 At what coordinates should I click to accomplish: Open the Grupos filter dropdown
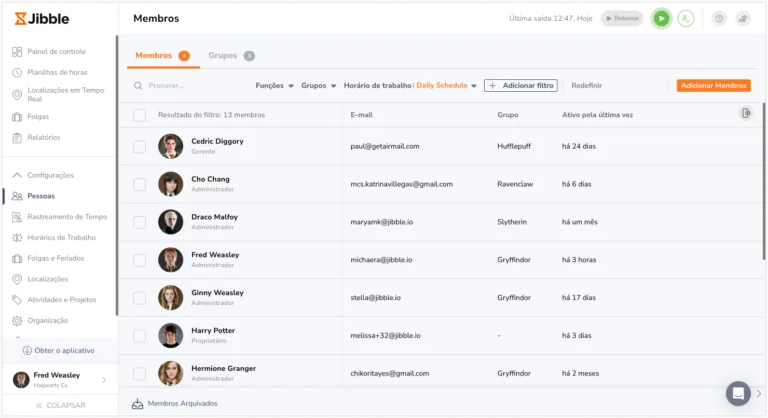click(x=318, y=86)
